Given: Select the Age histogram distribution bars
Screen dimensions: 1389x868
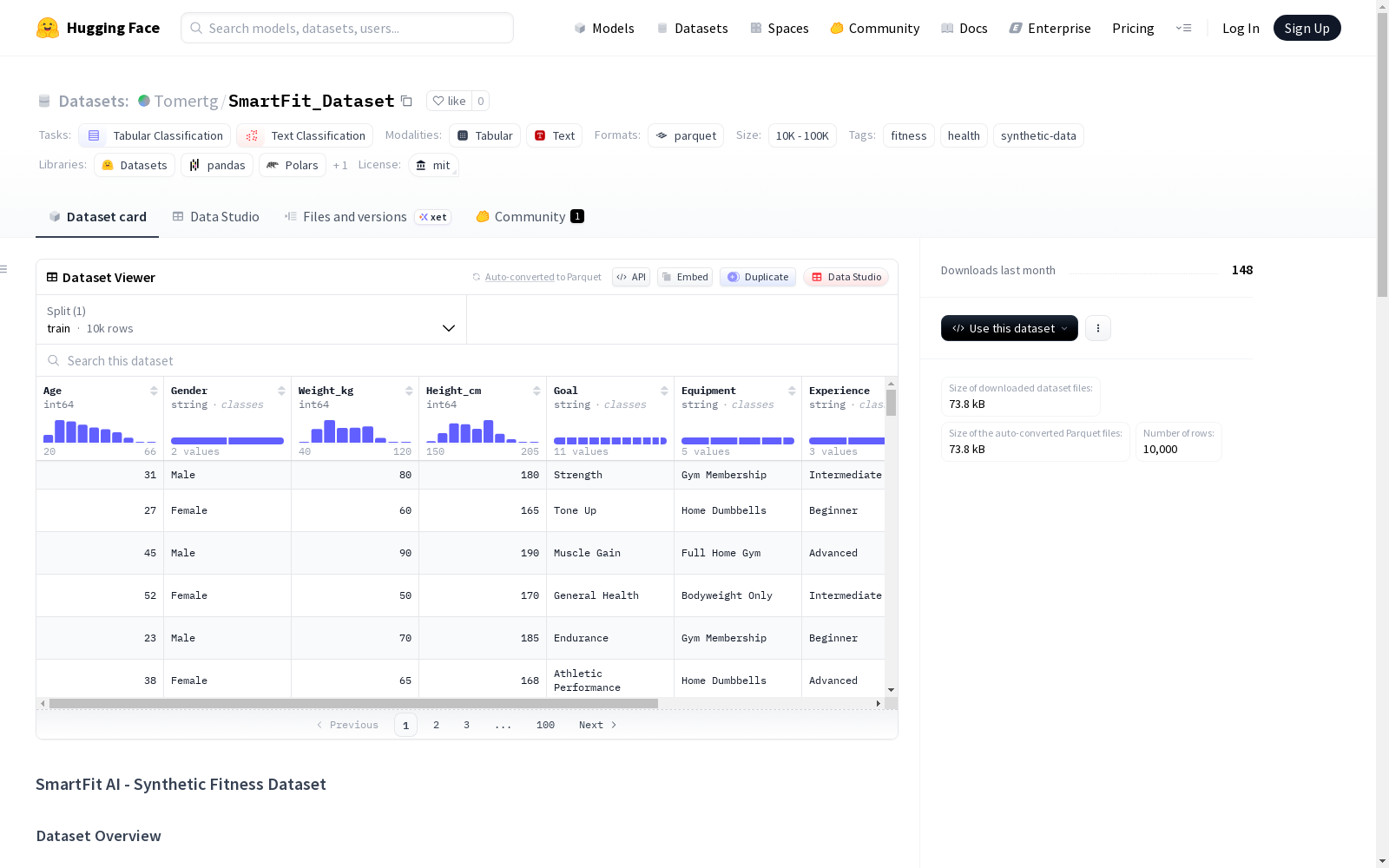Looking at the screenshot, I should [x=100, y=431].
